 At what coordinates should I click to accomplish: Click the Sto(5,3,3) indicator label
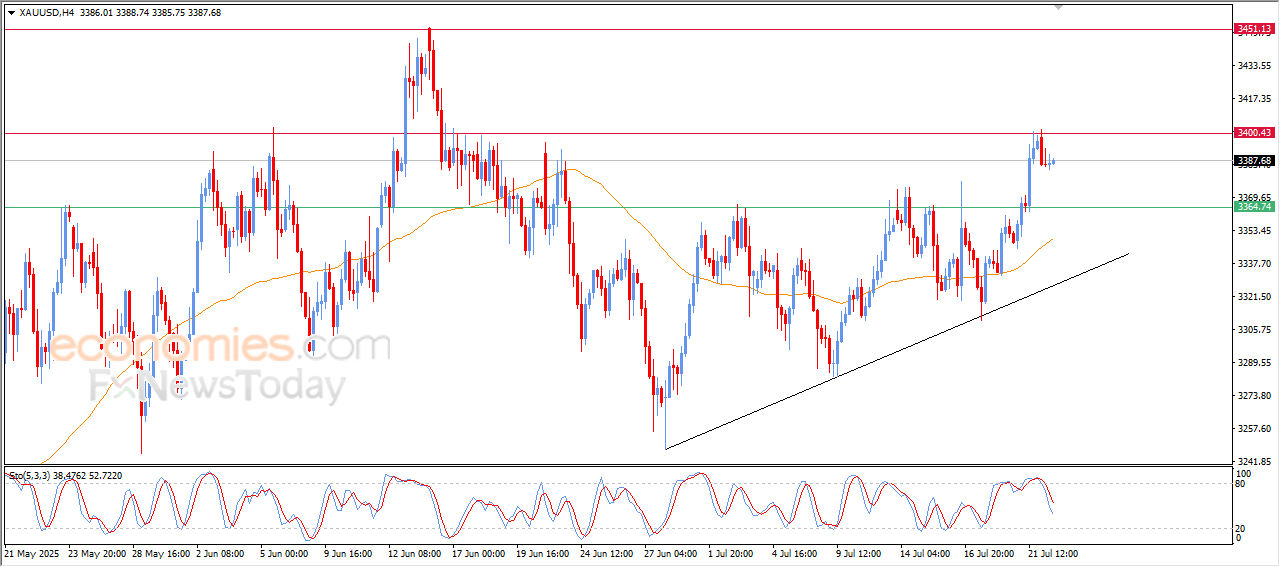[32, 476]
